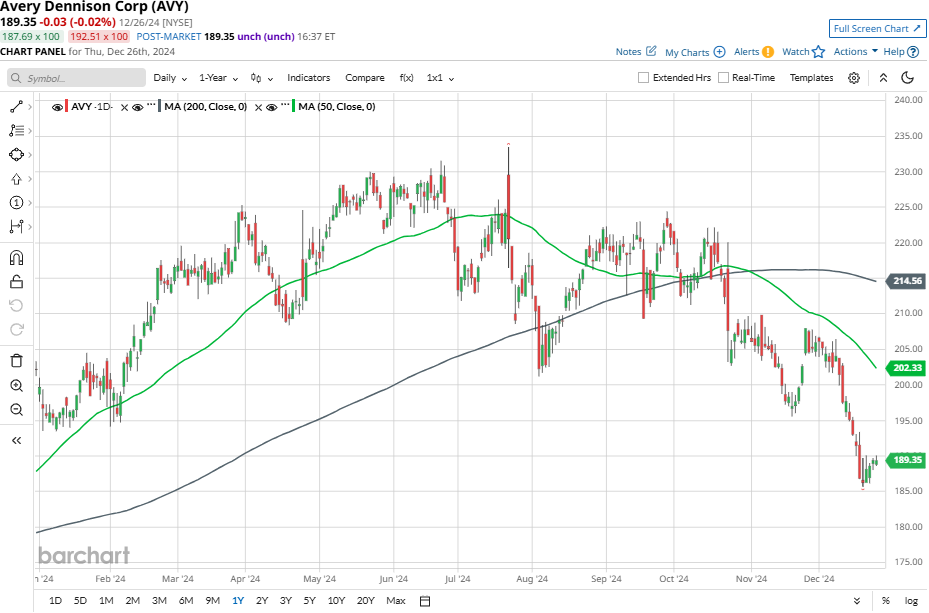Select the 20Y time range
Viewport: 929px width, 613px height.
click(366, 601)
